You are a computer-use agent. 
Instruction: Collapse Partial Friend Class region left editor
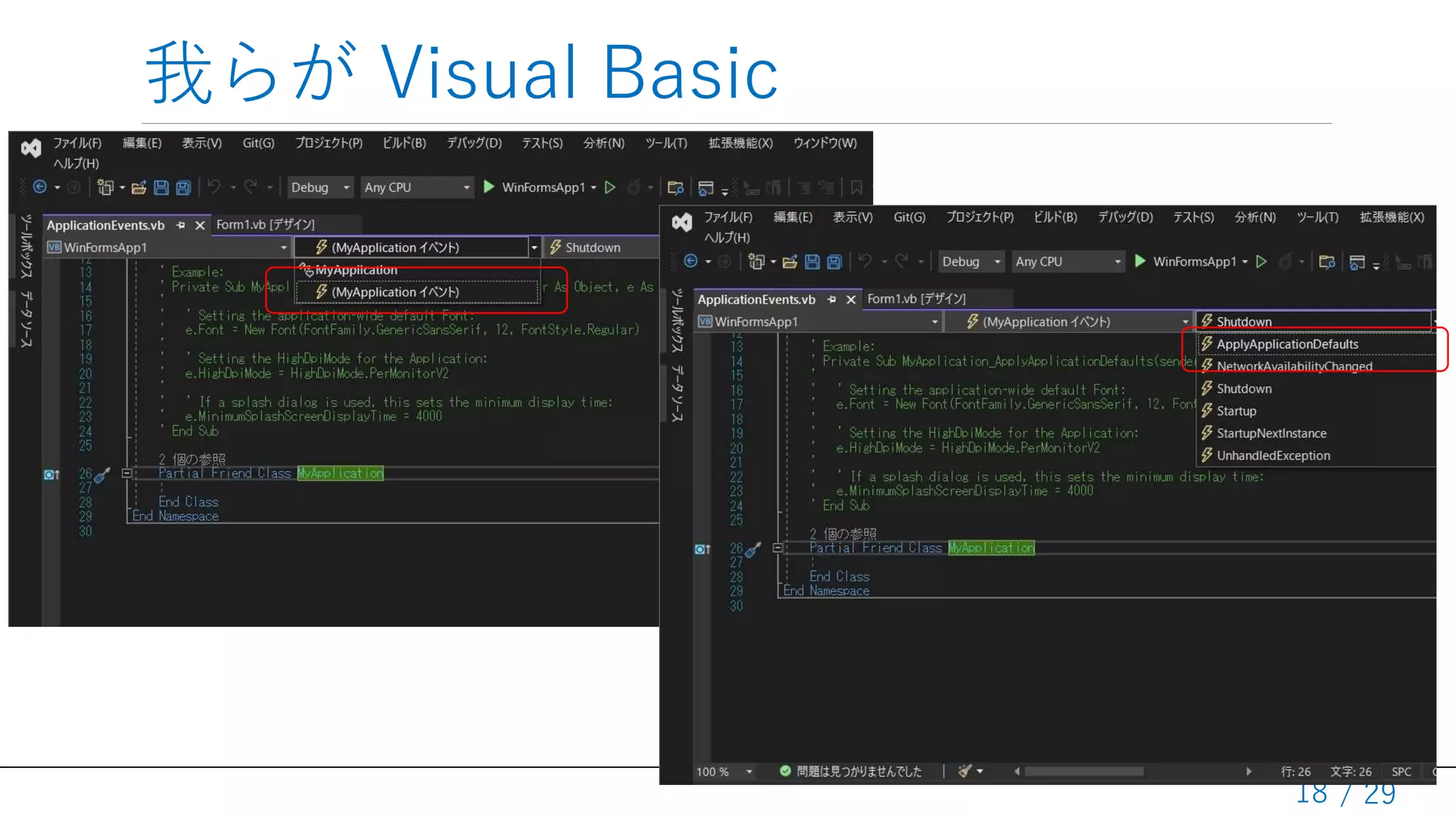pos(127,473)
